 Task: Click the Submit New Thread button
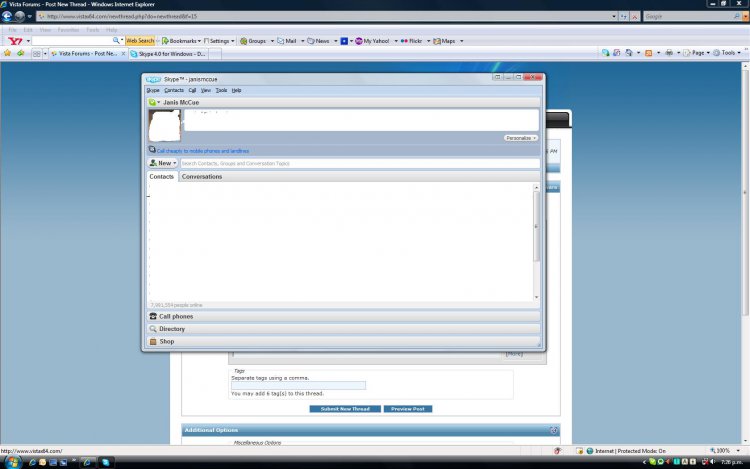[x=344, y=409]
